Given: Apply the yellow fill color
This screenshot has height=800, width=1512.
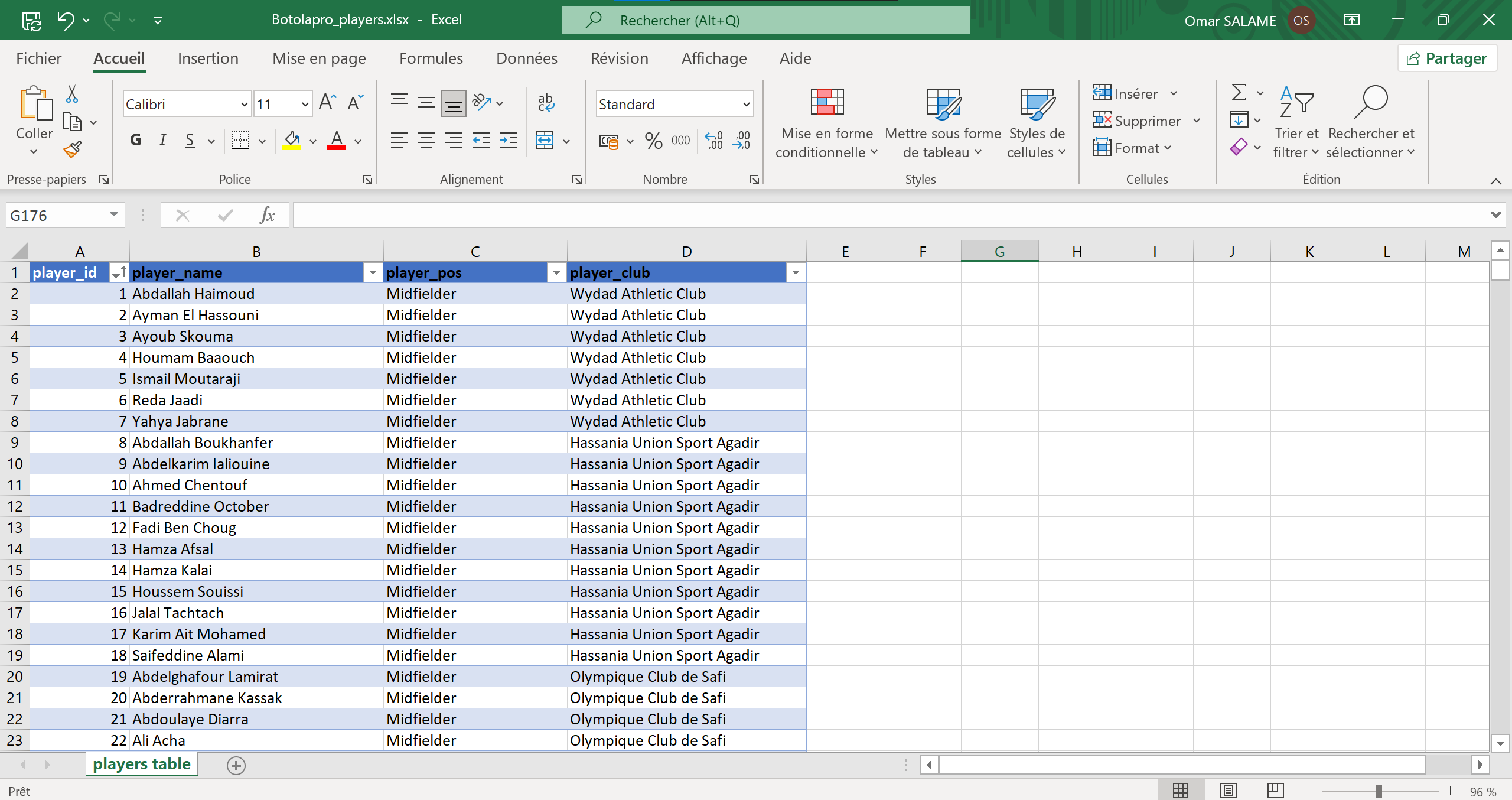Looking at the screenshot, I should click(292, 141).
